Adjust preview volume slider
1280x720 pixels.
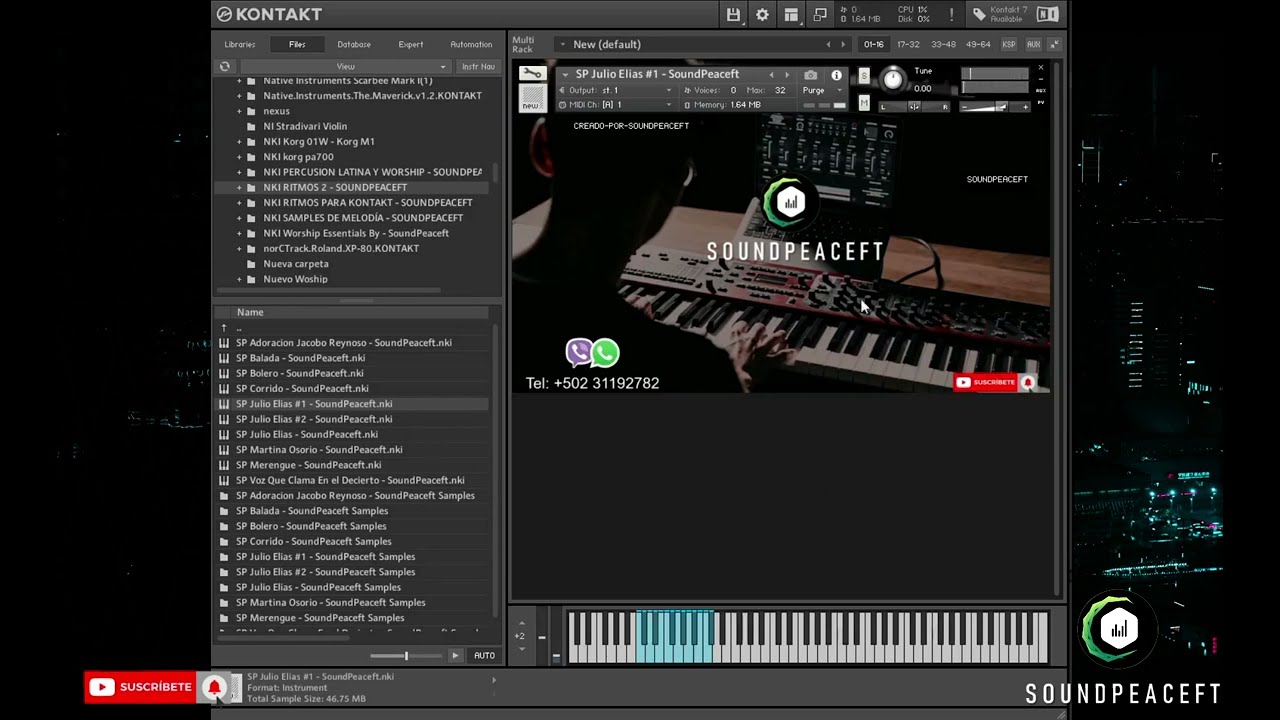pyautogui.click(x=405, y=656)
